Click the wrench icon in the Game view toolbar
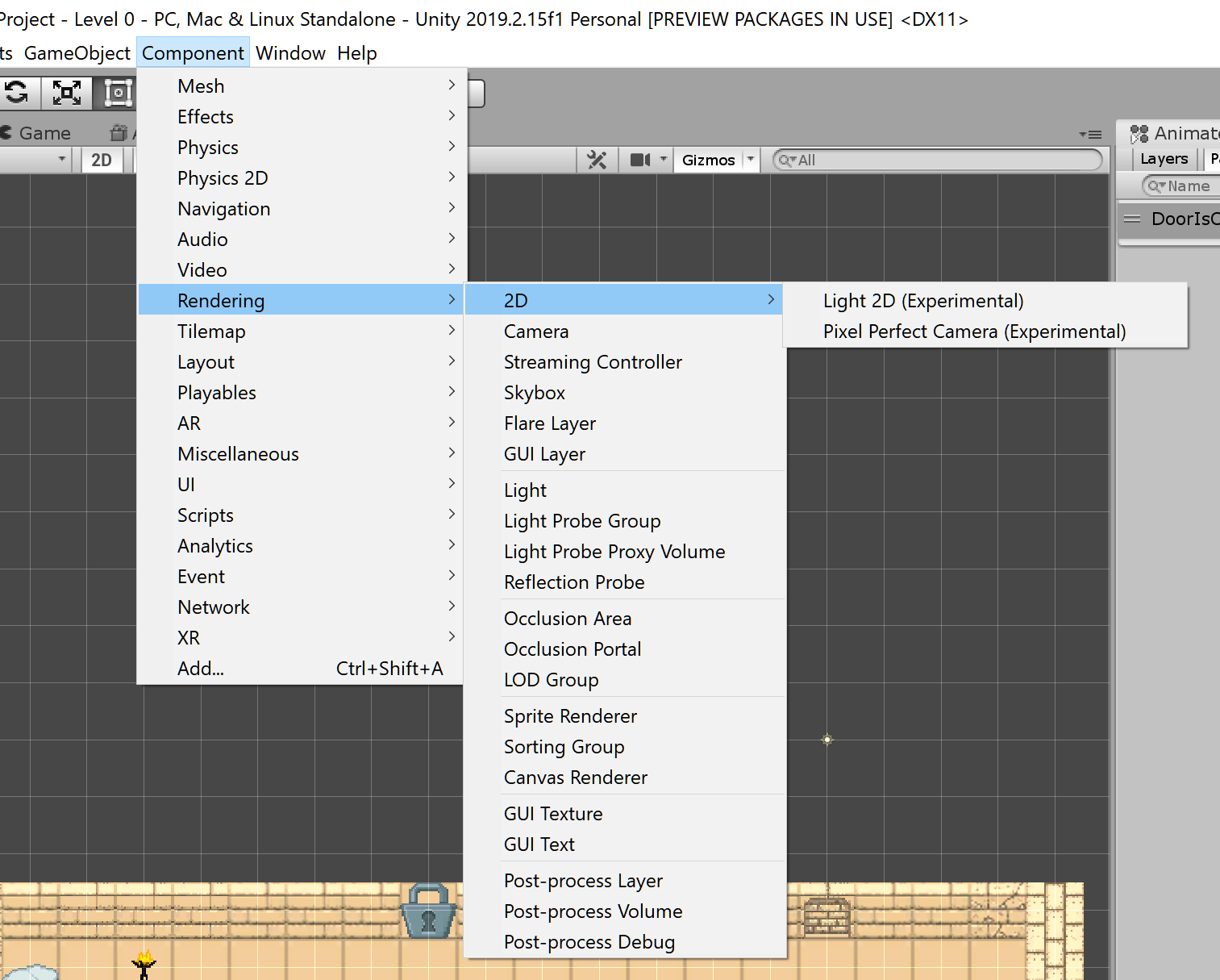 click(597, 159)
